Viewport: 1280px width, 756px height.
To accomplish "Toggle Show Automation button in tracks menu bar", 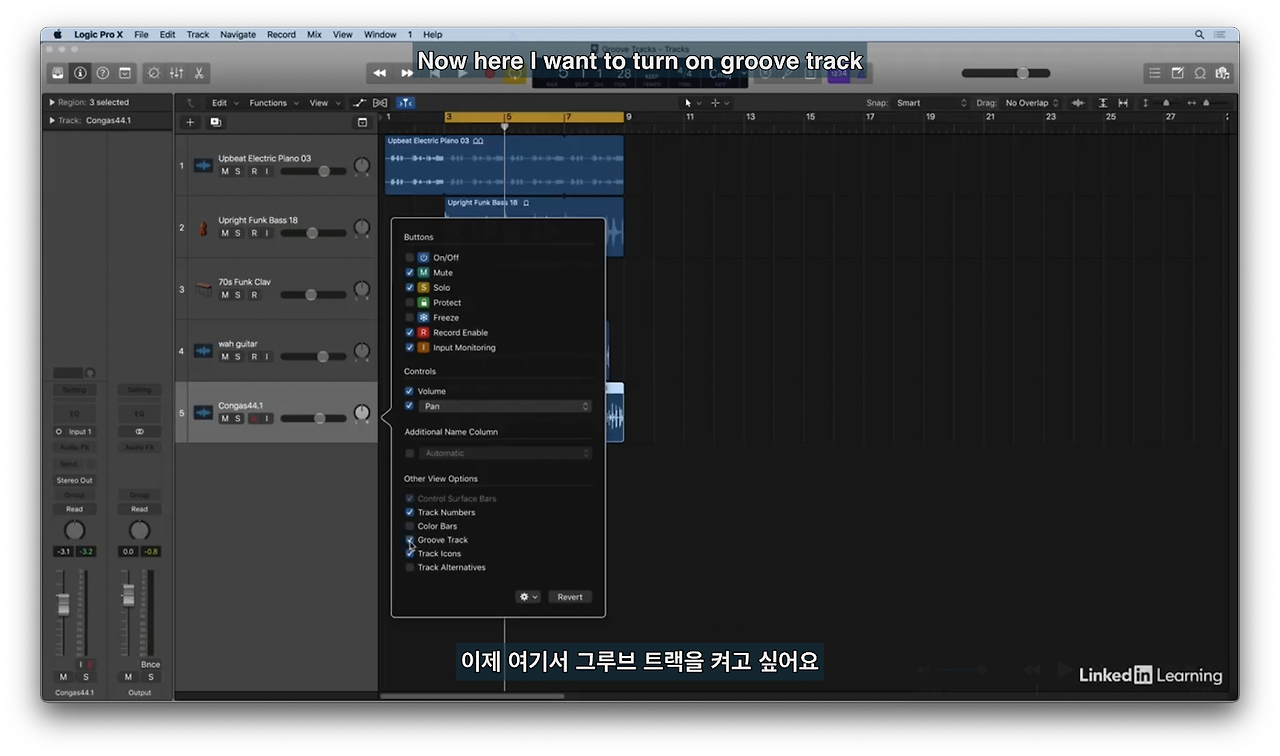I will click(x=360, y=103).
